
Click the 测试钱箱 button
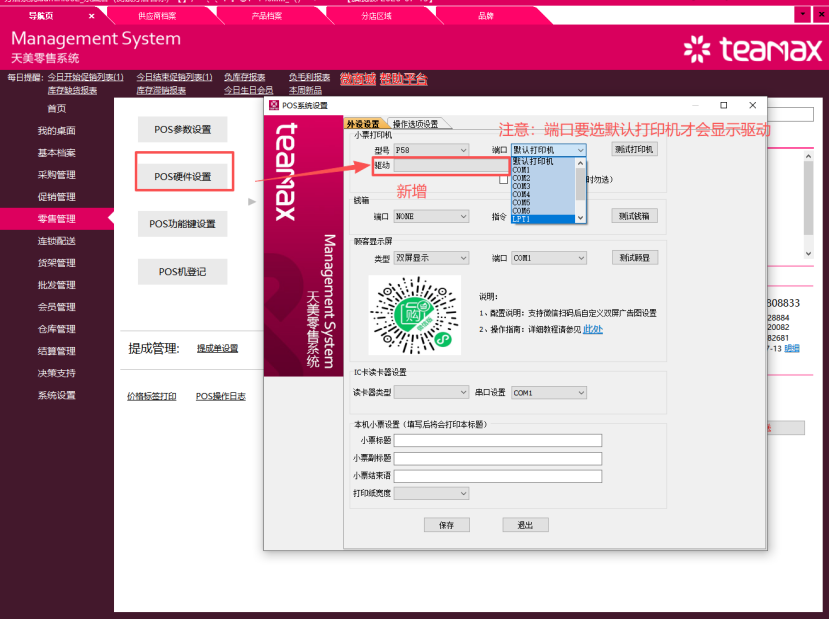tap(634, 216)
